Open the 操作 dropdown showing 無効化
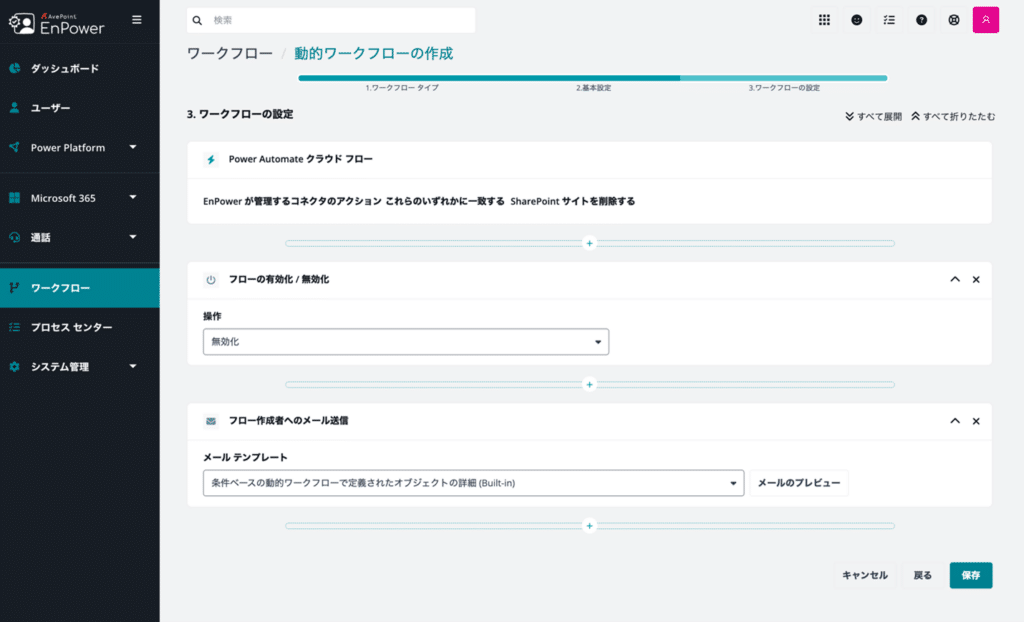 pyautogui.click(x=405, y=342)
